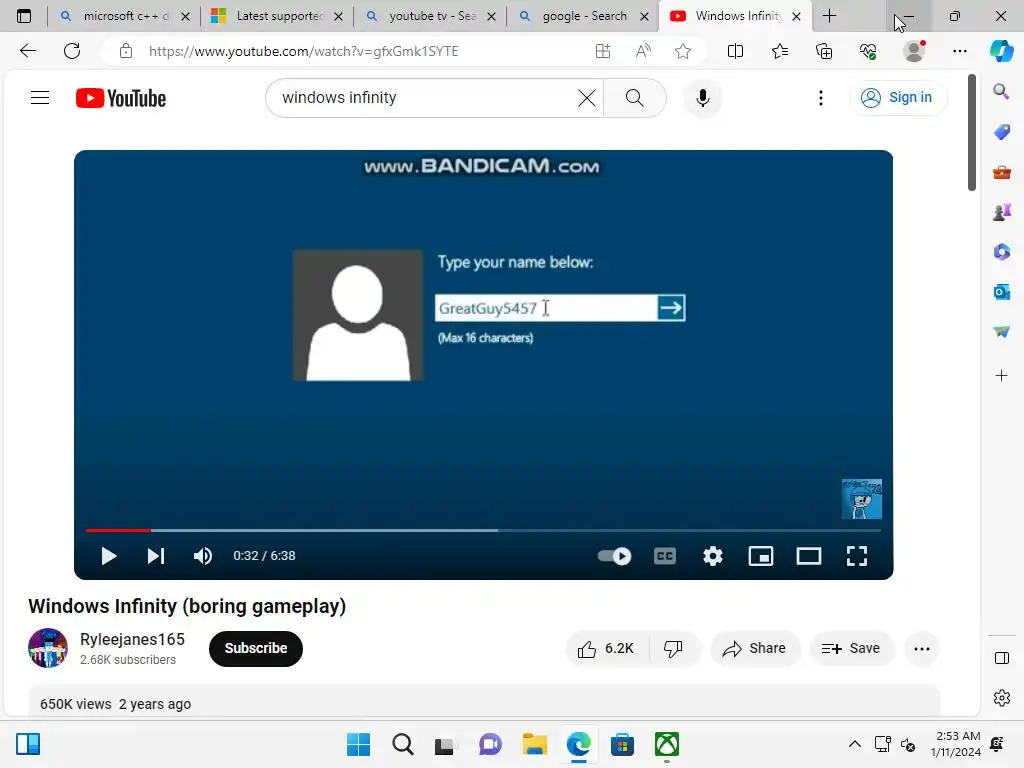Go back to the previous page
The height and width of the screenshot is (768, 1024).
pyautogui.click(x=28, y=51)
